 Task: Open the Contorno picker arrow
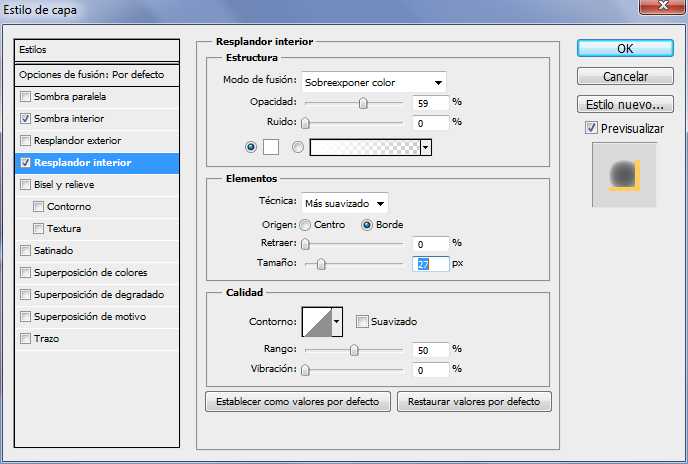pos(337,322)
